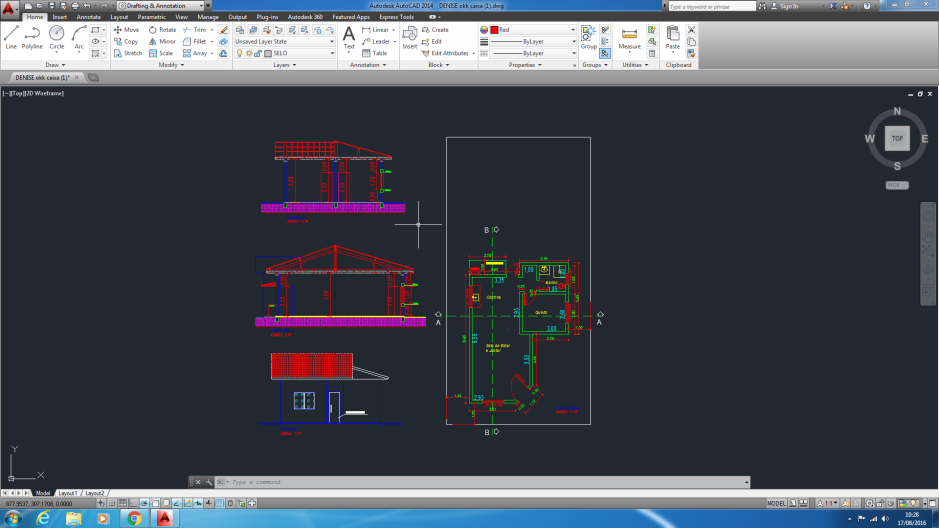Open the Annotate ribbon tab

[x=88, y=17]
